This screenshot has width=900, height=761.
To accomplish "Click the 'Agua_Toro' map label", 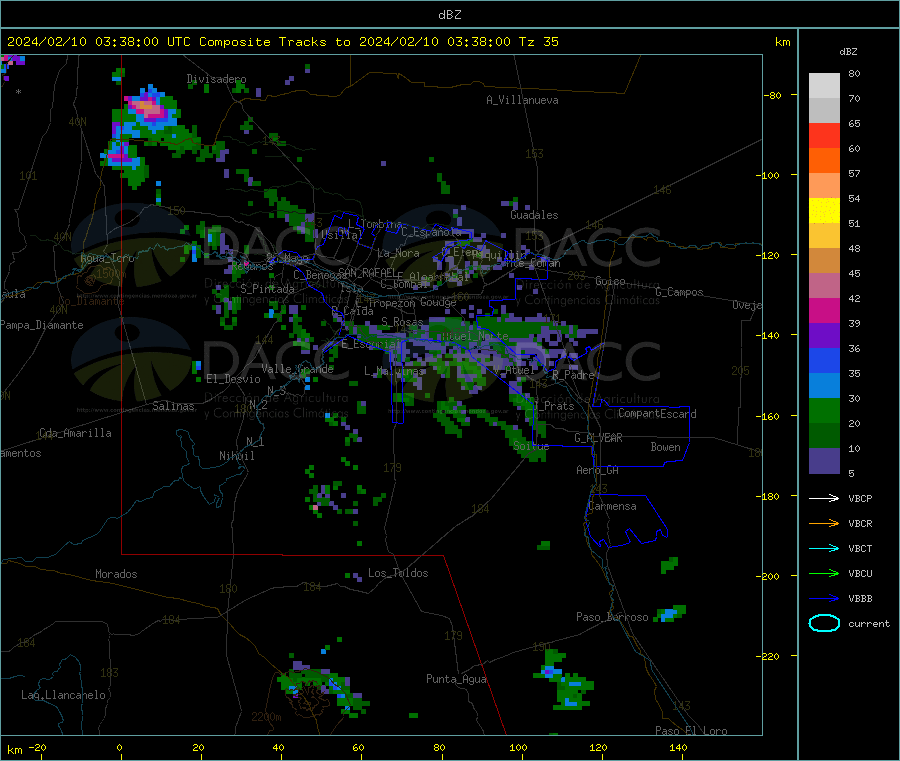I will point(107,258).
